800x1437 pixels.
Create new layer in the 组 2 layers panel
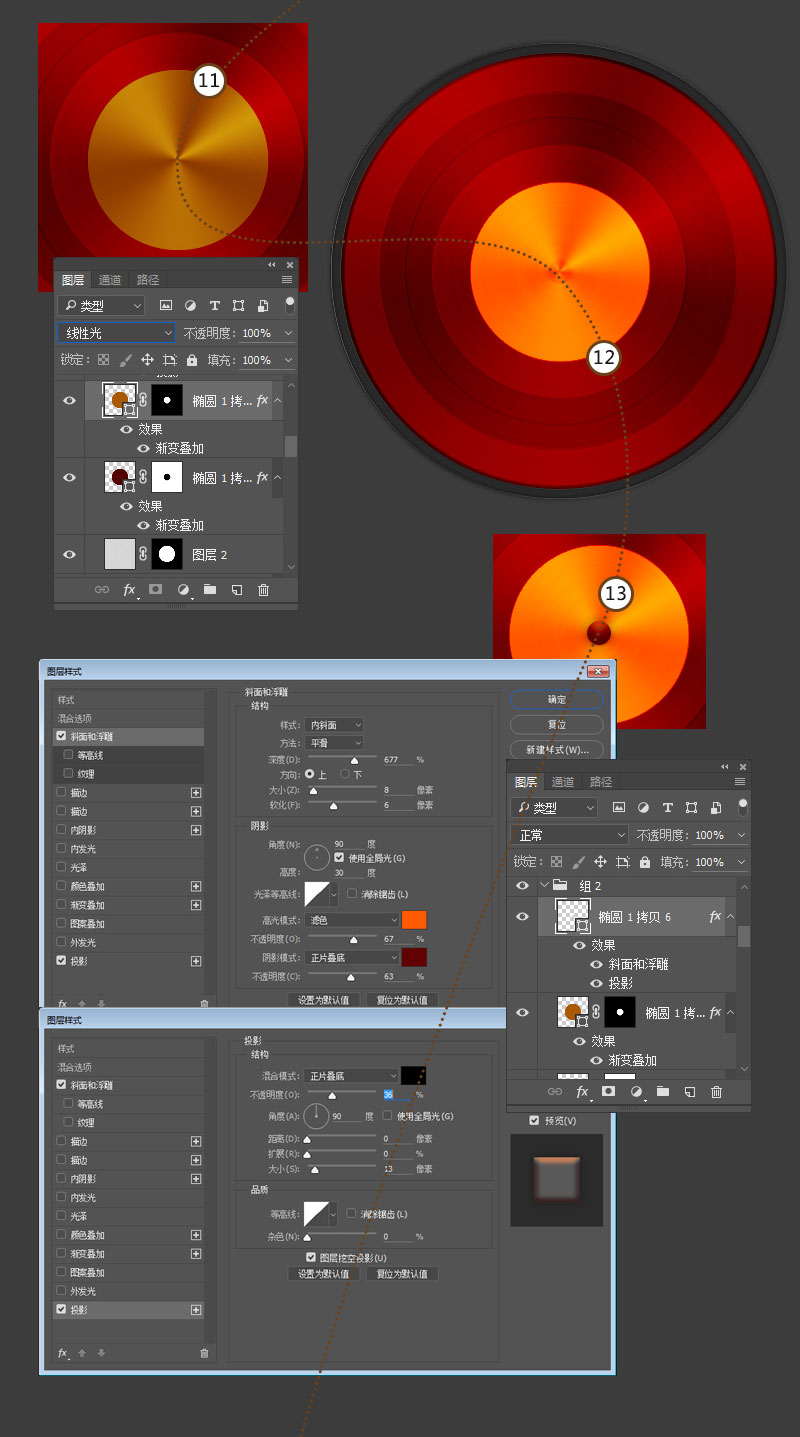690,1092
